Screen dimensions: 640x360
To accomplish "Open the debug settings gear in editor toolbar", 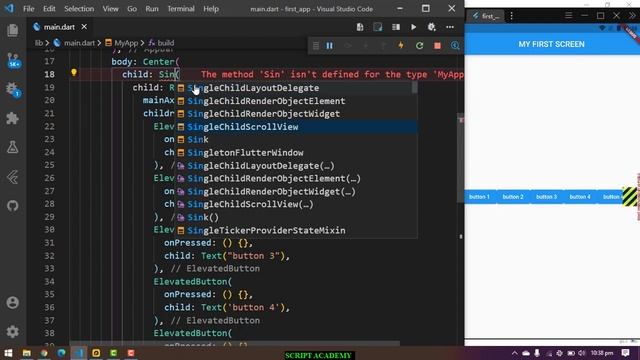I will pos(431,27).
